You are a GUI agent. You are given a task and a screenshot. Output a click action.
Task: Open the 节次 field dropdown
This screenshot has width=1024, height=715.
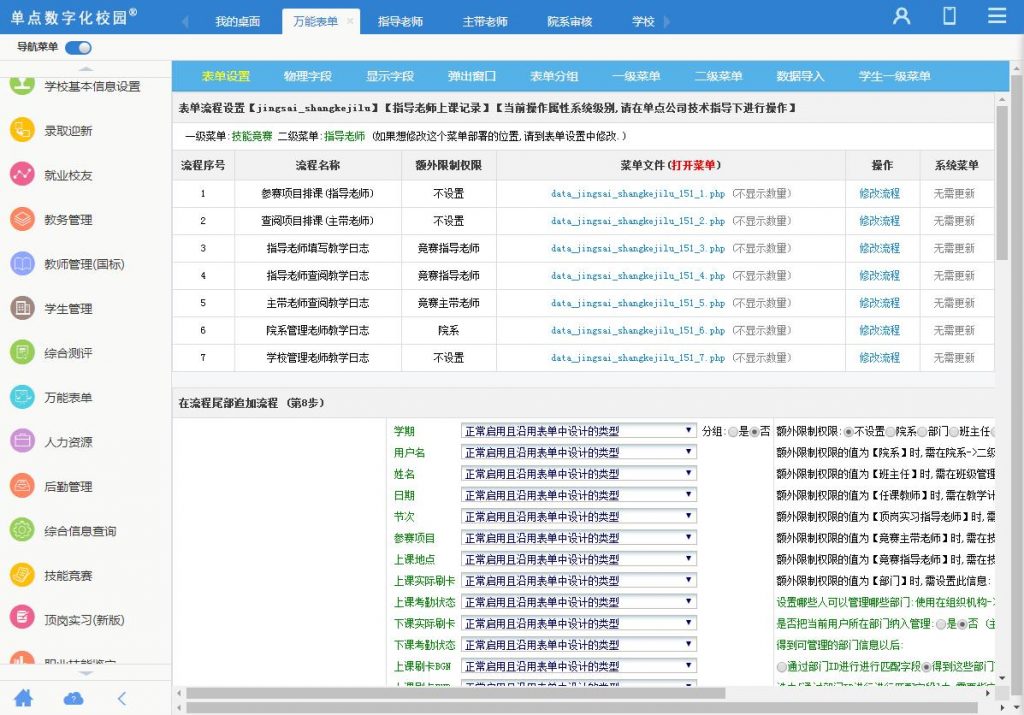tap(579, 516)
